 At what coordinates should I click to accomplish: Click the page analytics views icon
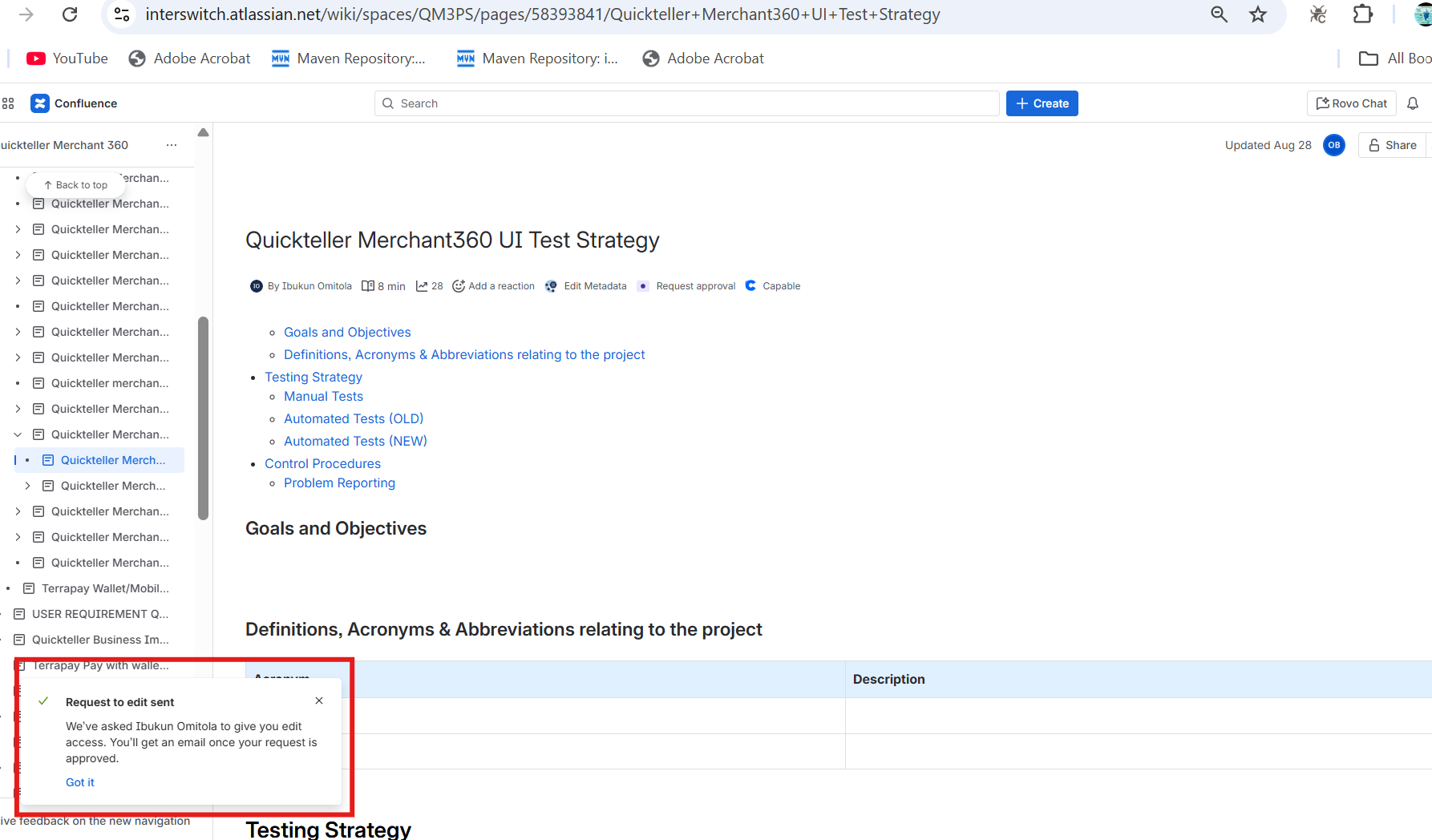(x=422, y=286)
